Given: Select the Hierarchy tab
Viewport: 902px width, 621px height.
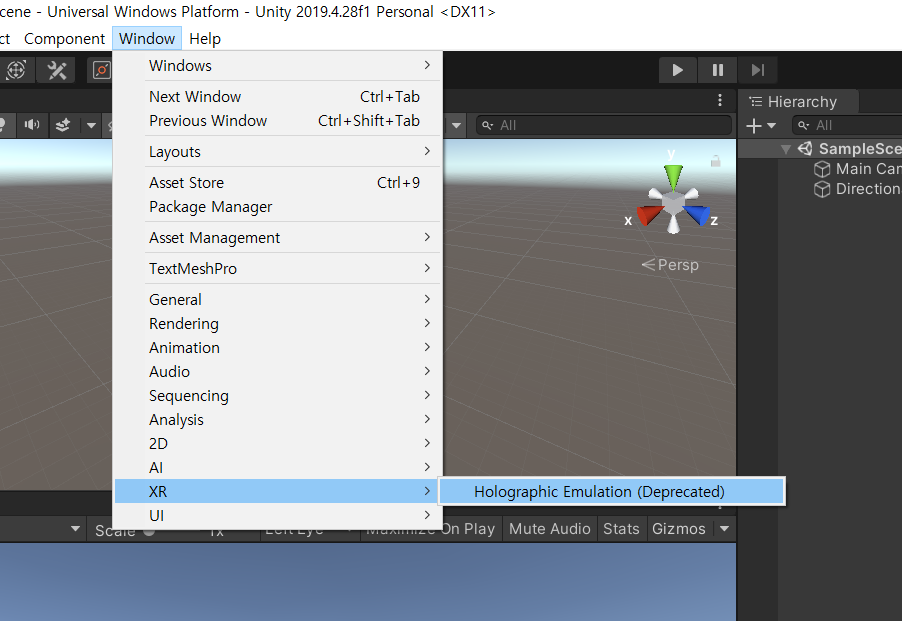Looking at the screenshot, I should (x=800, y=102).
